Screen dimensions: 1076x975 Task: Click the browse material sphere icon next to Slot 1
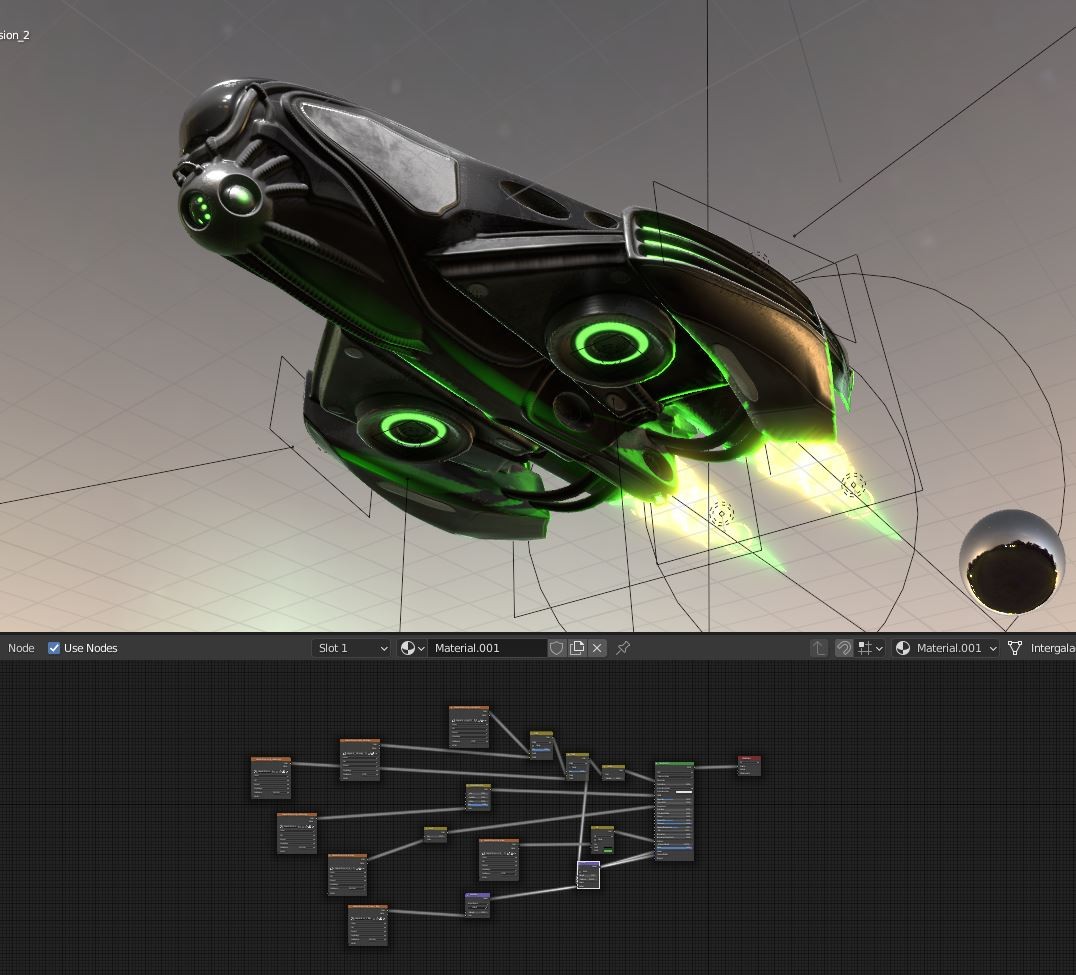(x=408, y=648)
